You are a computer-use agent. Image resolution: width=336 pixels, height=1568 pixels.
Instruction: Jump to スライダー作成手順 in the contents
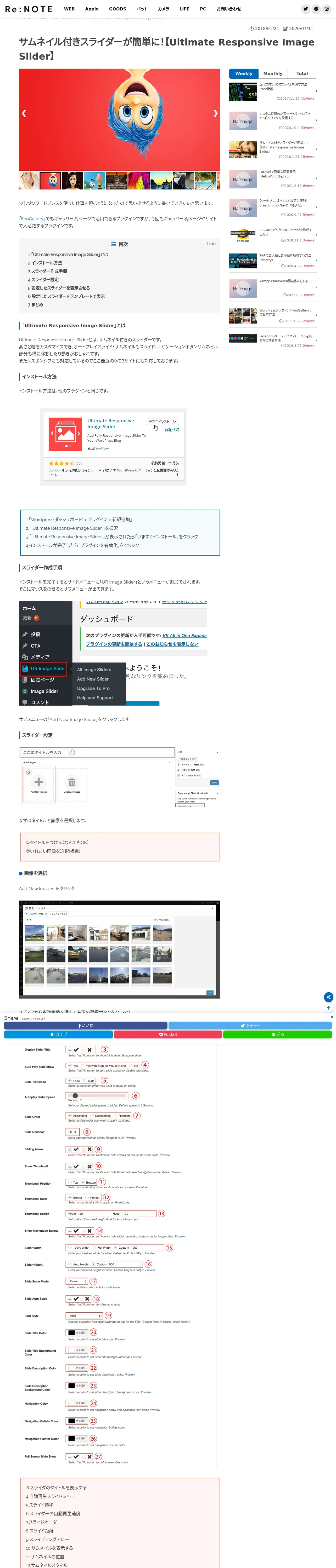[48, 272]
